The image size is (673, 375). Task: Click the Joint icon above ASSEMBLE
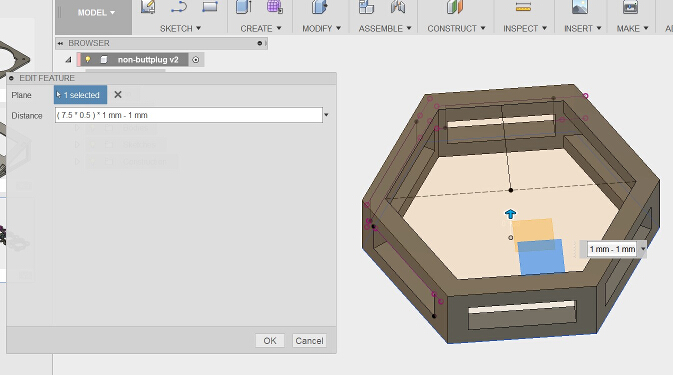tap(398, 7)
